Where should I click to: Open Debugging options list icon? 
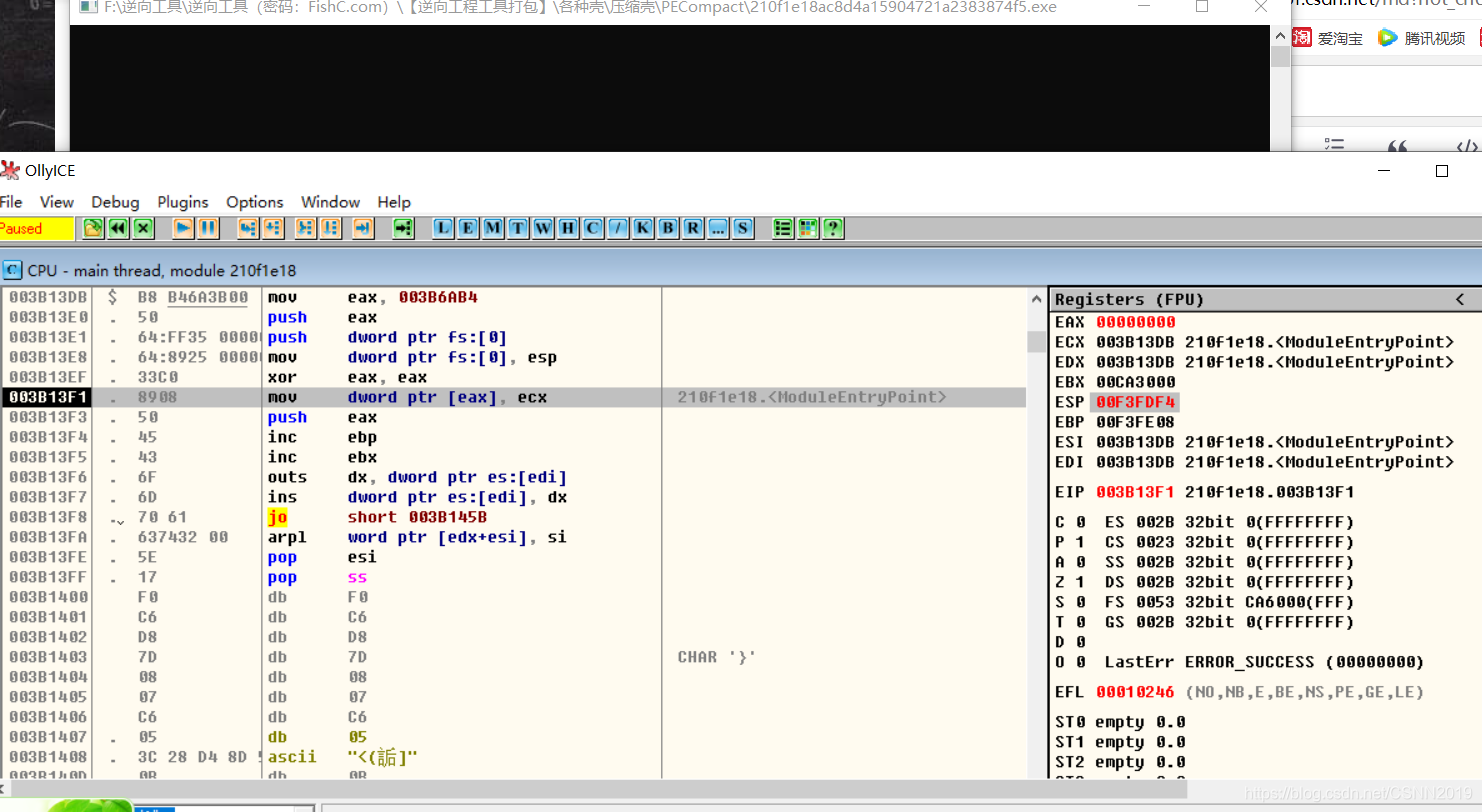(x=783, y=228)
